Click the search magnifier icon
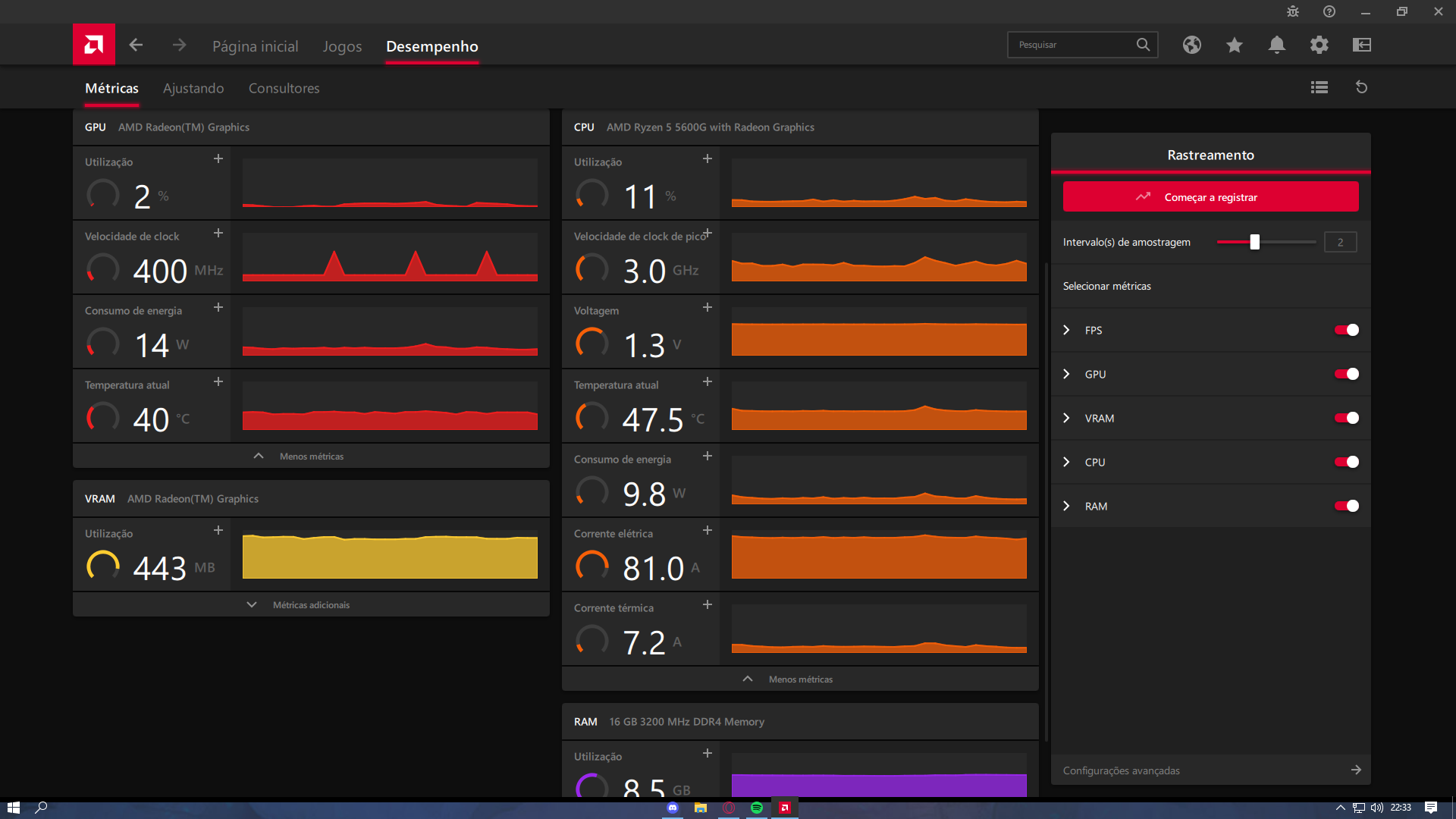This screenshot has height=819, width=1456. click(x=1143, y=45)
